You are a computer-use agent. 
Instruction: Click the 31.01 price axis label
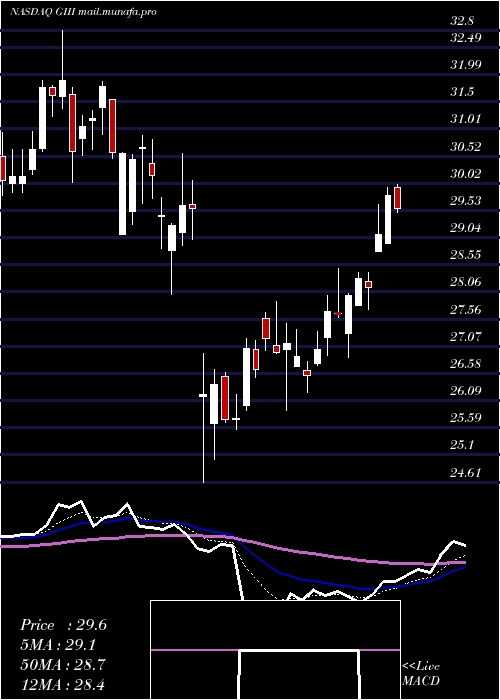(466, 119)
